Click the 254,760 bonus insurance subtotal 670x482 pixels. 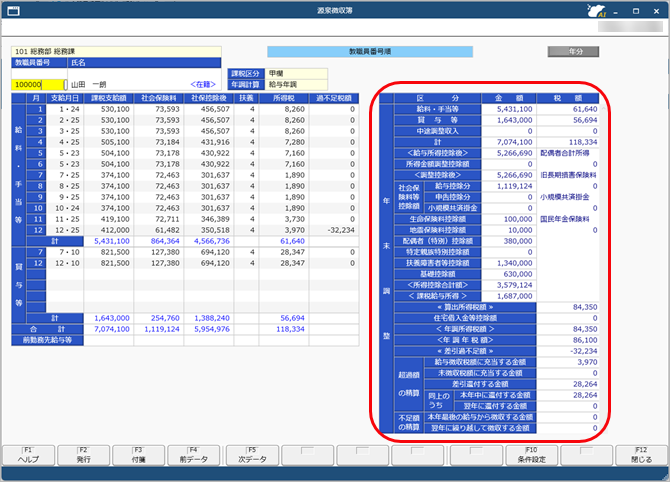click(159, 318)
